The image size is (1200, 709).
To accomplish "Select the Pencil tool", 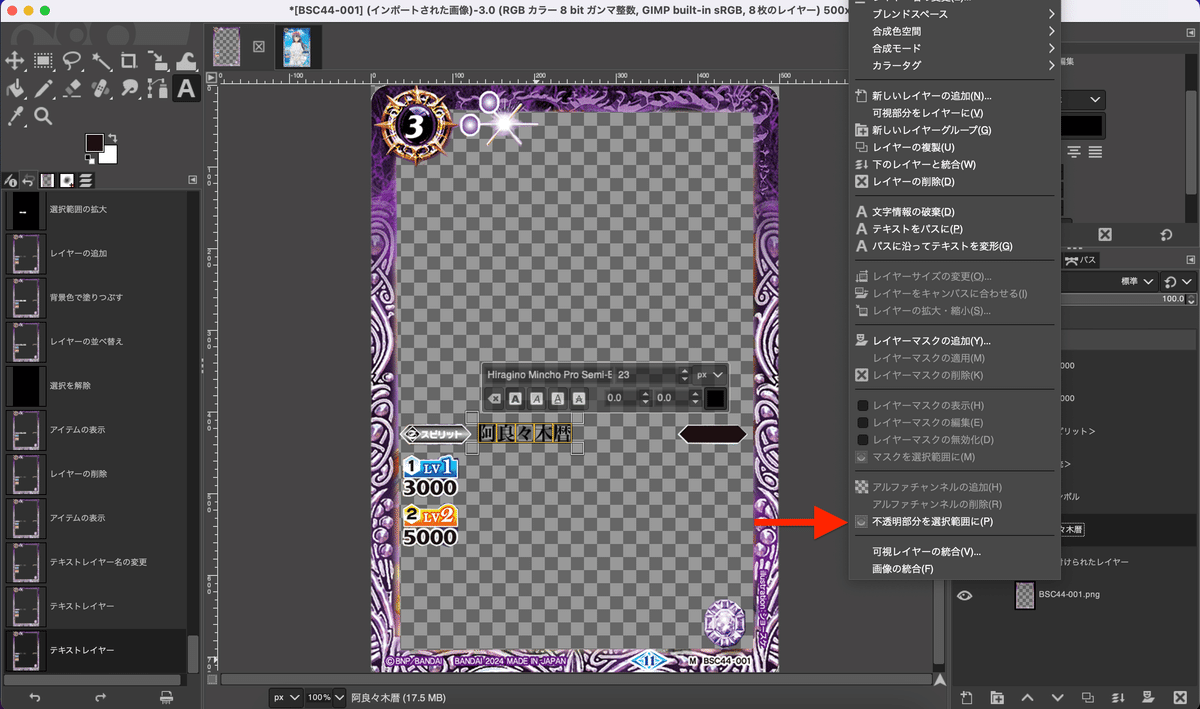I will [43, 89].
